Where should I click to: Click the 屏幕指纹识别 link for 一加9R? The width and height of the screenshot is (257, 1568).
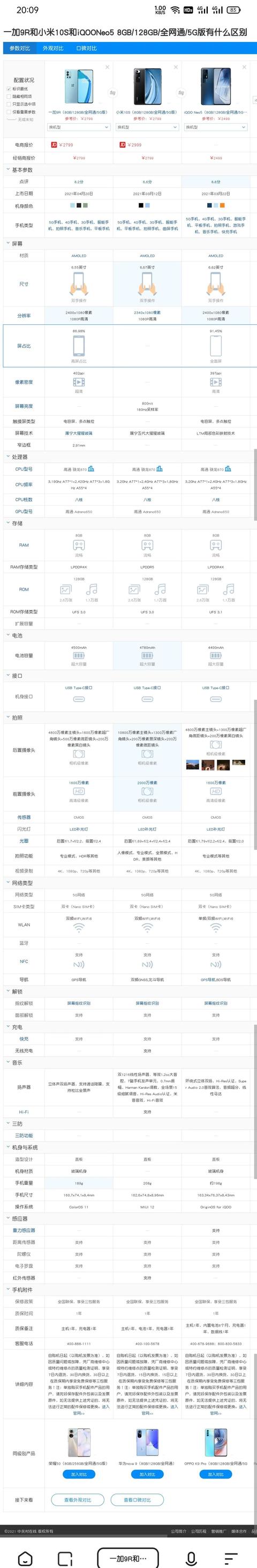pos(79,1003)
